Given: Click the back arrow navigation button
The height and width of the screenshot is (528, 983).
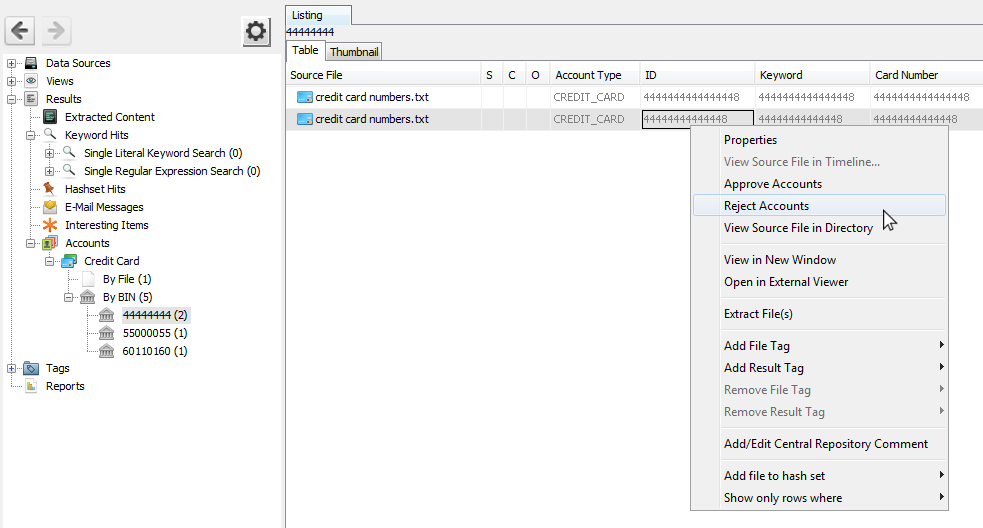Looking at the screenshot, I should coord(21,31).
